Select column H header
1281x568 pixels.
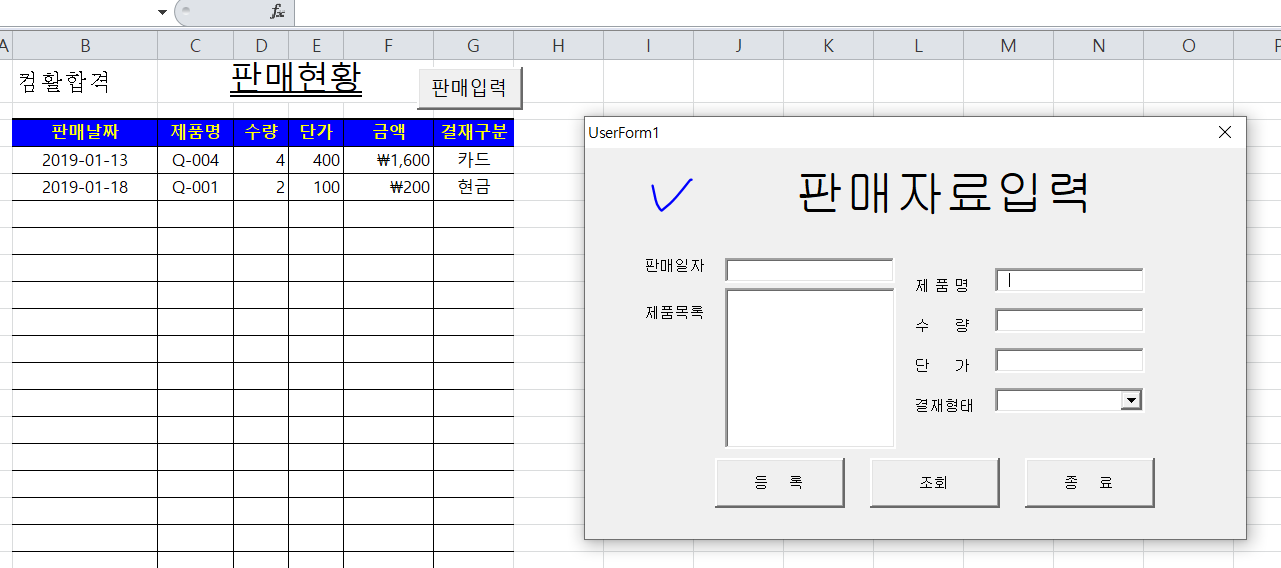(x=558, y=45)
